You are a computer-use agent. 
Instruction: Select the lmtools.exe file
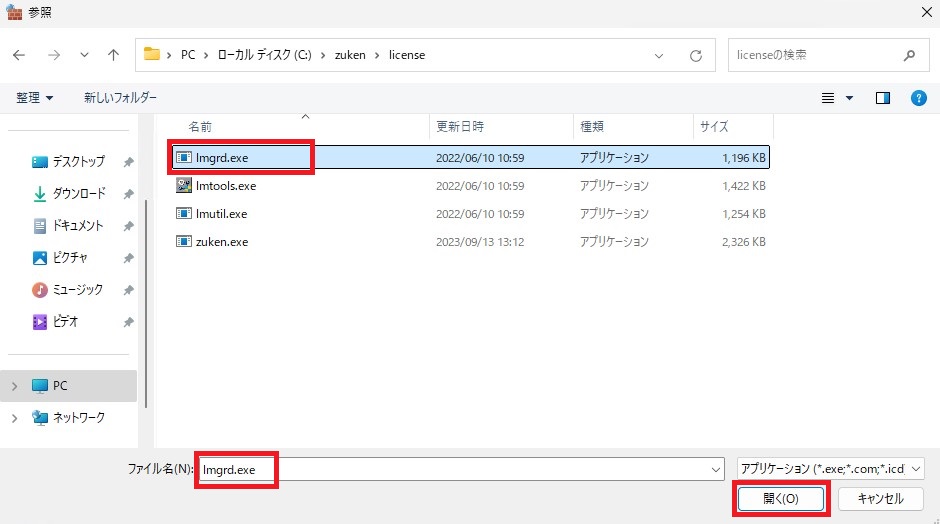(x=470, y=186)
